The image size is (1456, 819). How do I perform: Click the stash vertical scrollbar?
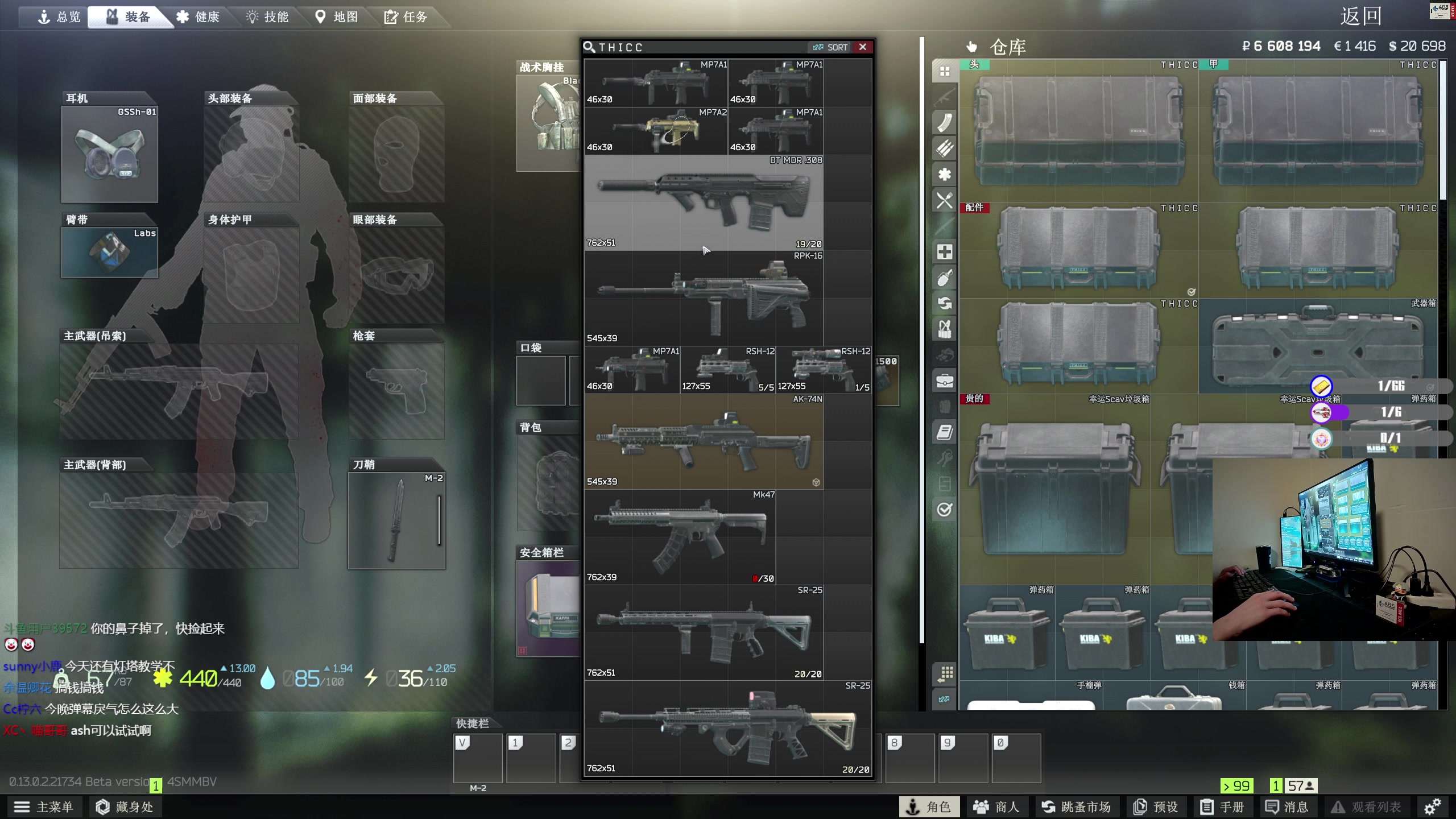tap(1442, 131)
